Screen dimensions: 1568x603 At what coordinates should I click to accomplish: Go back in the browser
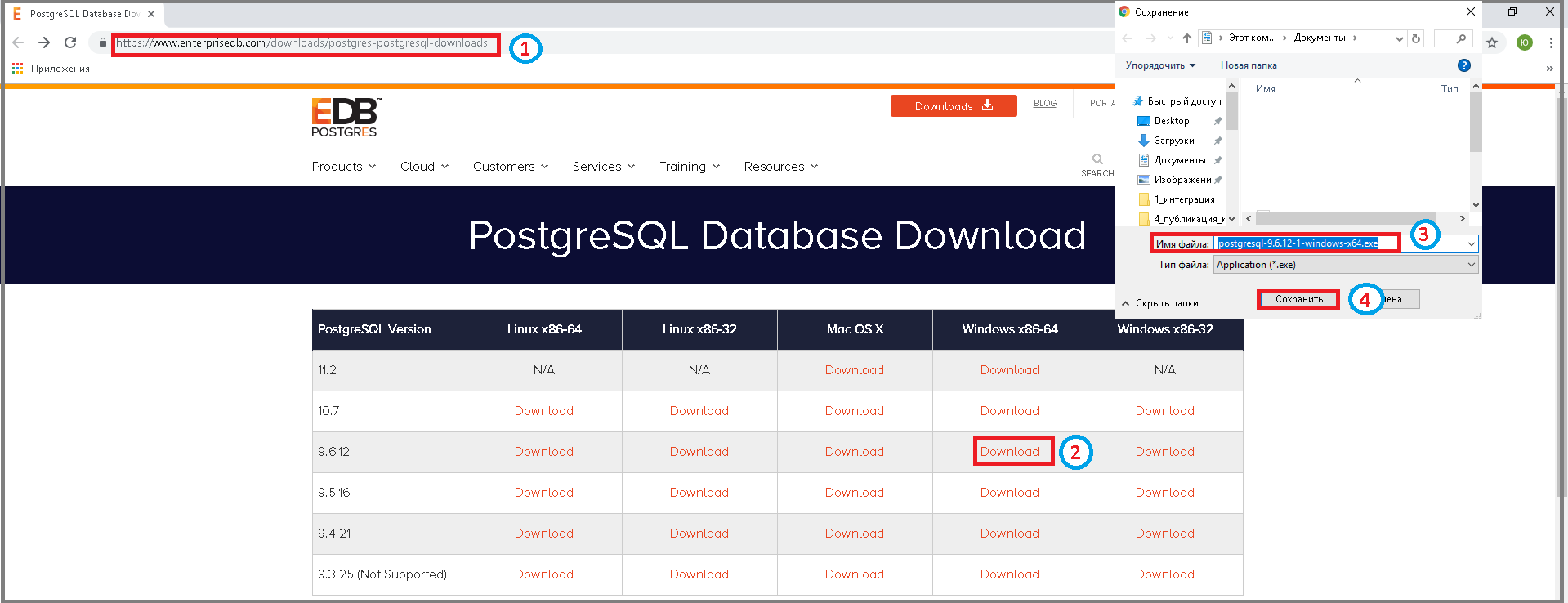click(18, 42)
